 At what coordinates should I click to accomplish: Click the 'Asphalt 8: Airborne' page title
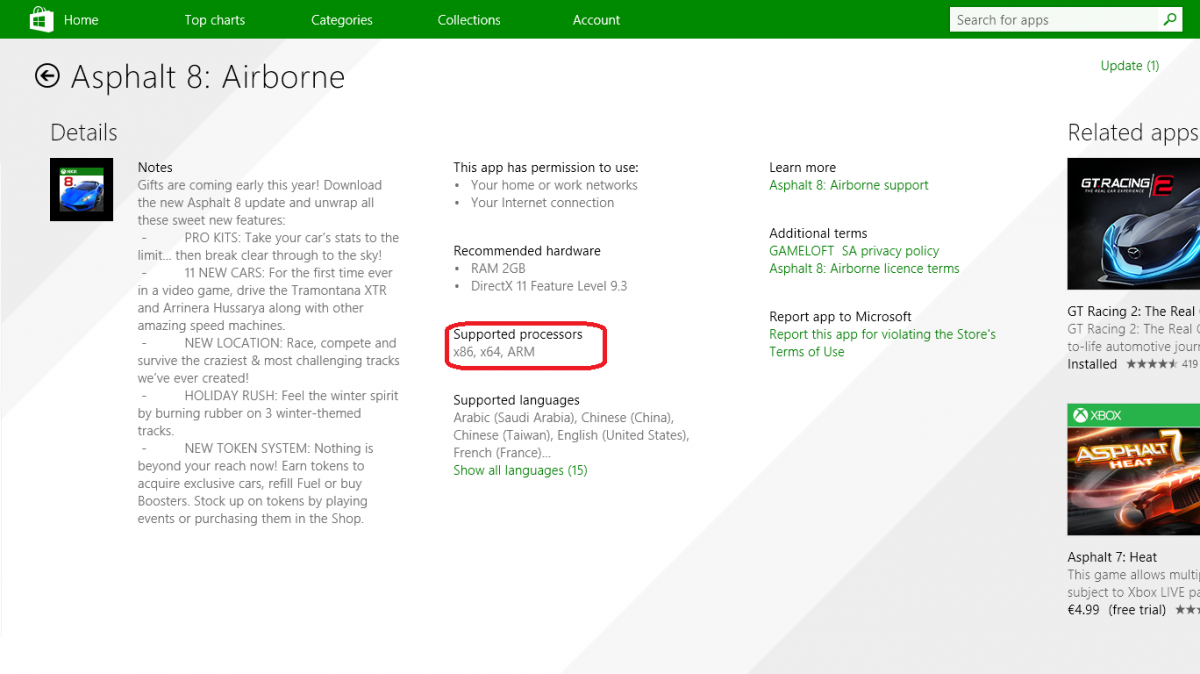(x=208, y=77)
